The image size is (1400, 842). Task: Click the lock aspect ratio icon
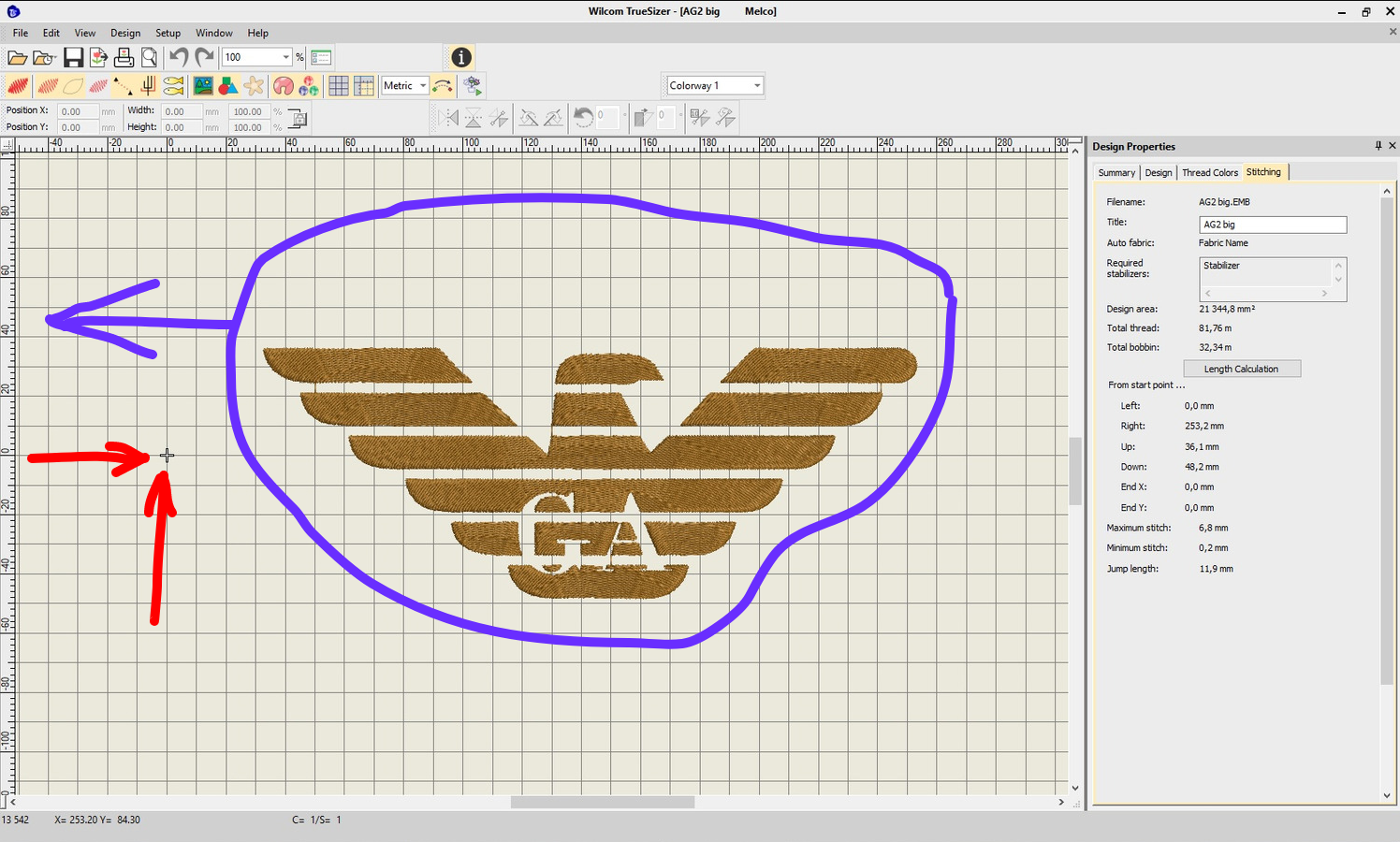click(298, 119)
